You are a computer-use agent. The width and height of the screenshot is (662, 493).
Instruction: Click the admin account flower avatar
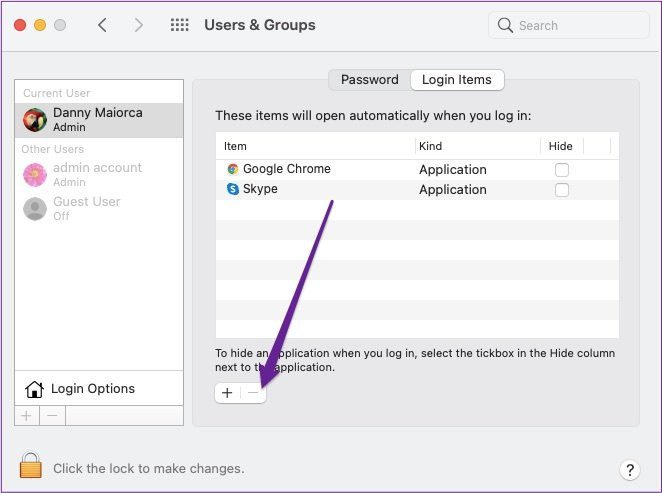coord(35,175)
